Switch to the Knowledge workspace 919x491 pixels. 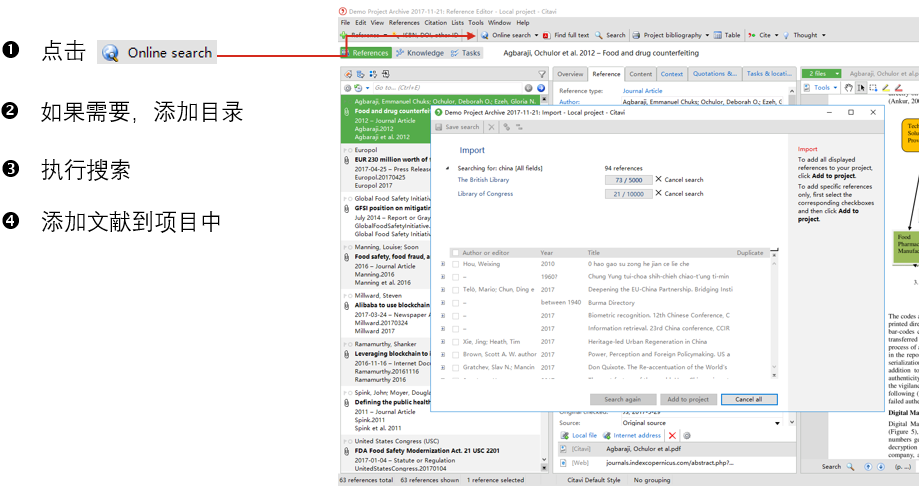pyautogui.click(x=420, y=53)
